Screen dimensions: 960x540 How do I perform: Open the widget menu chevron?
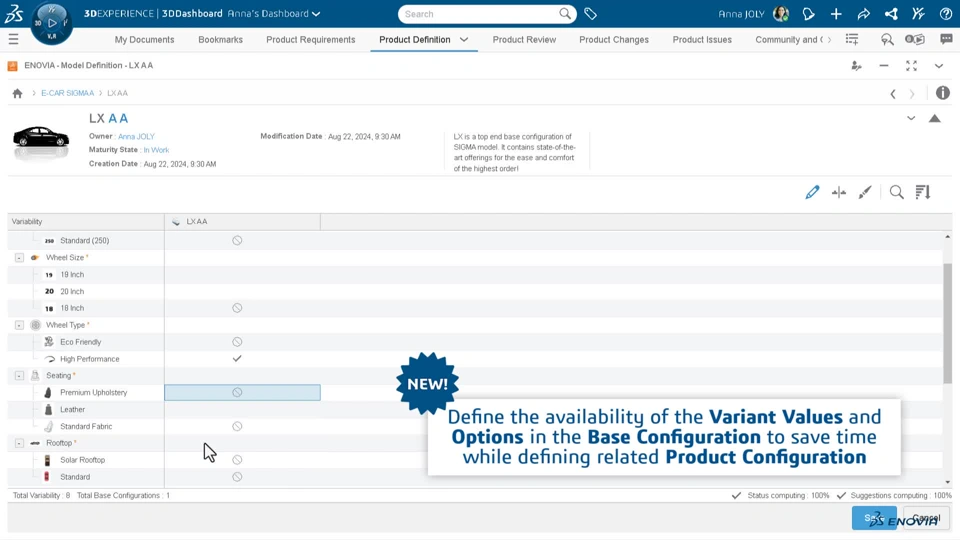click(x=939, y=66)
